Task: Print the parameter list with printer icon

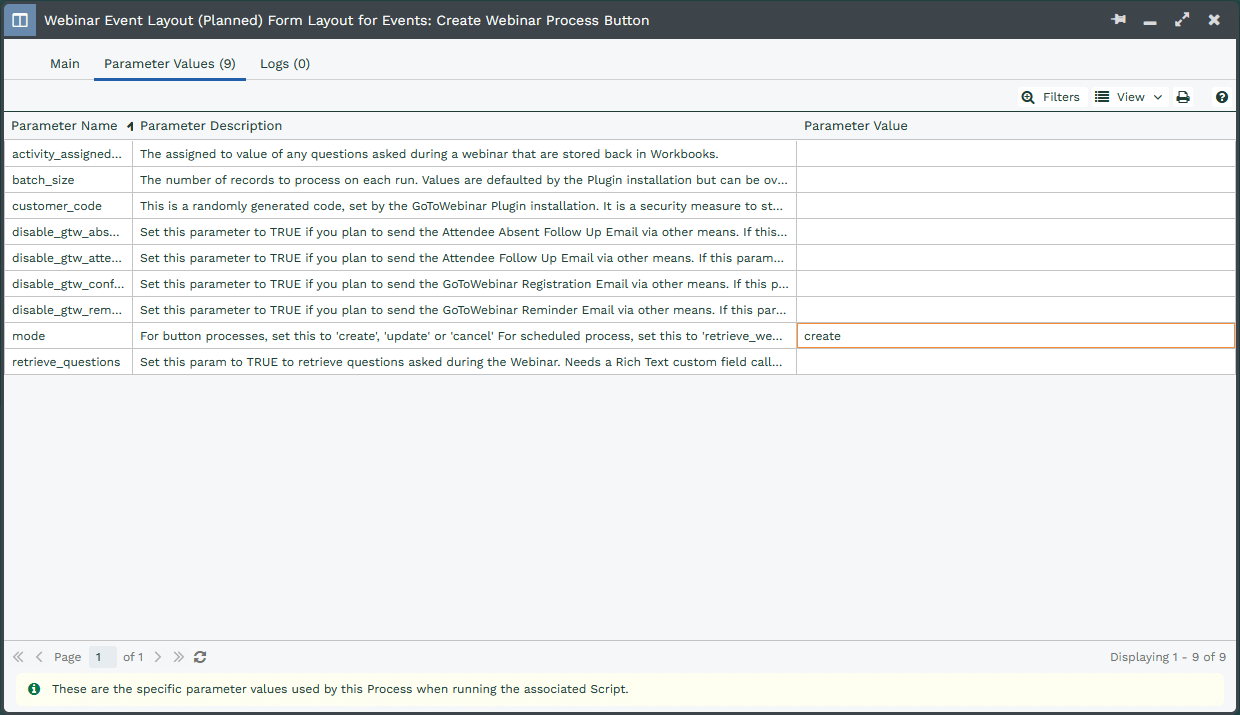Action: (x=1183, y=97)
